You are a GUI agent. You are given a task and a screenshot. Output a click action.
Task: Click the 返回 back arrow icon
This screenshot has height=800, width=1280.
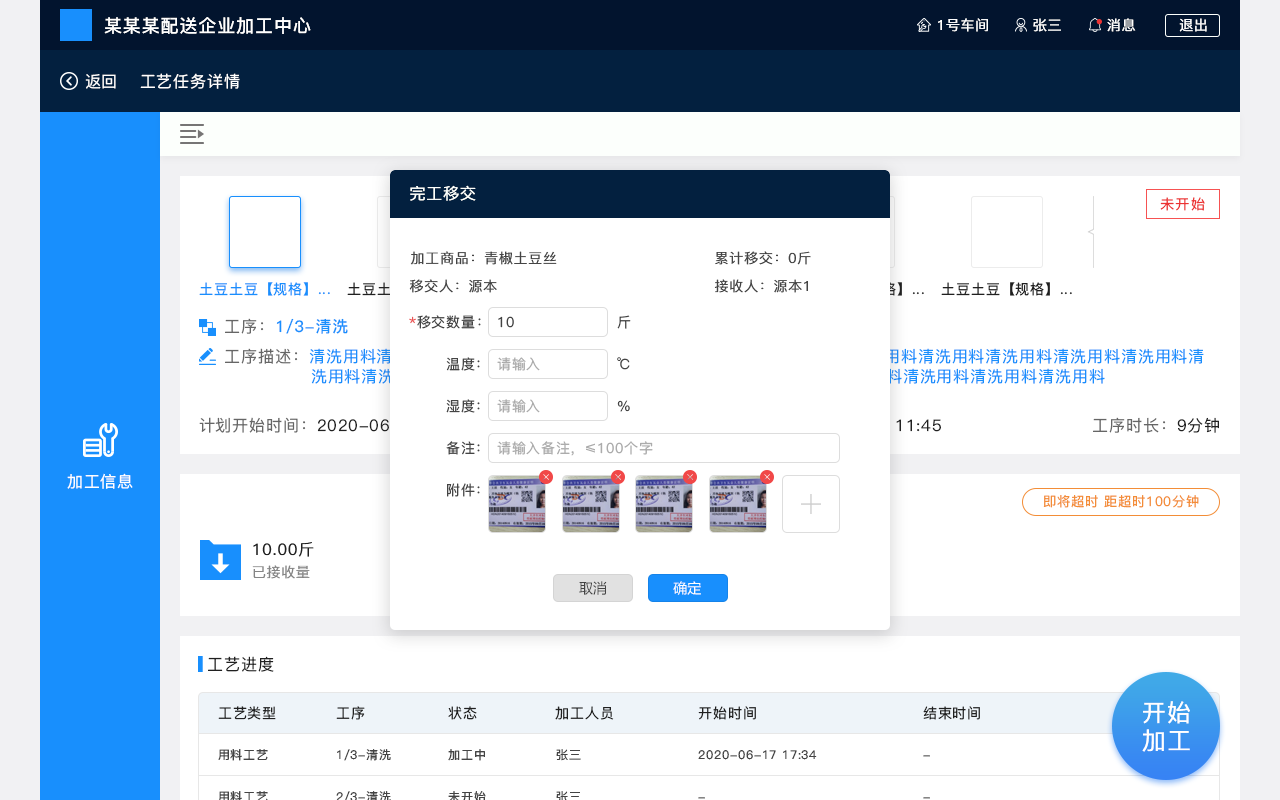67,82
